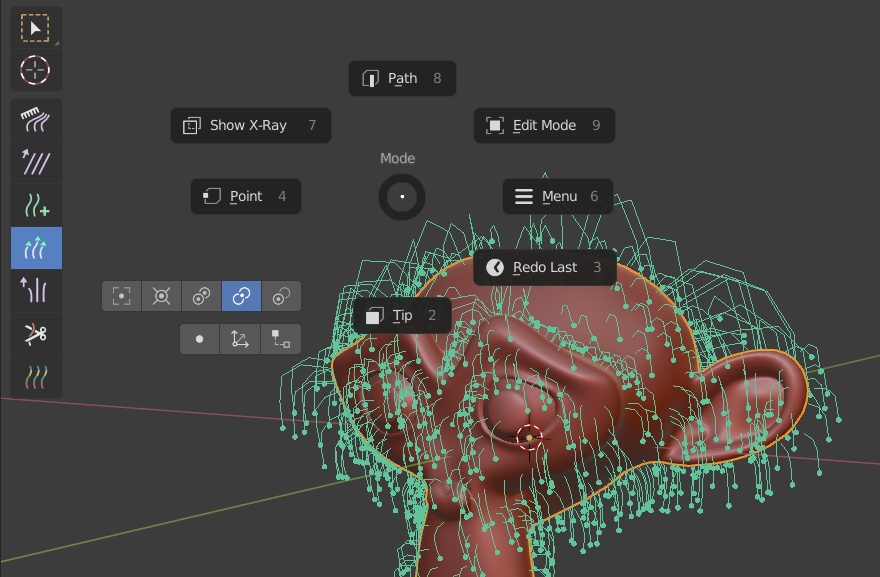Click the Mode pie menu center dial
This screenshot has height=577, width=880.
pos(401,196)
